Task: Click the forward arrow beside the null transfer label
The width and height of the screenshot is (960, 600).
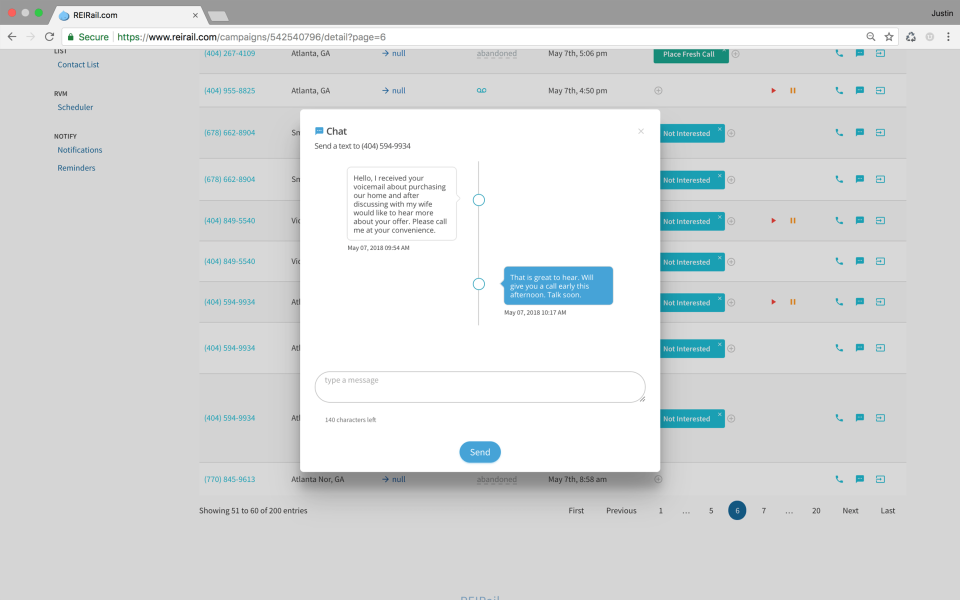Action: pyautogui.click(x=383, y=53)
